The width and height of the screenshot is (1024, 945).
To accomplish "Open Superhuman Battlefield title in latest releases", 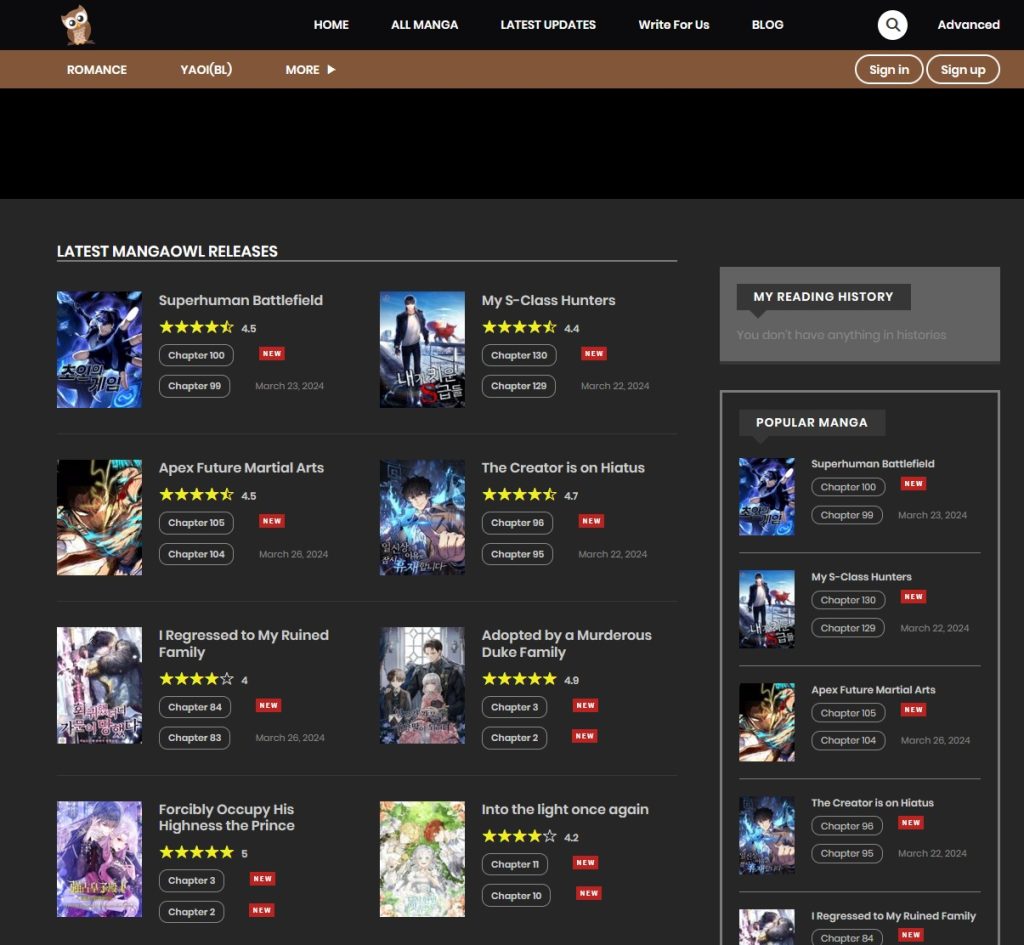I will (240, 300).
